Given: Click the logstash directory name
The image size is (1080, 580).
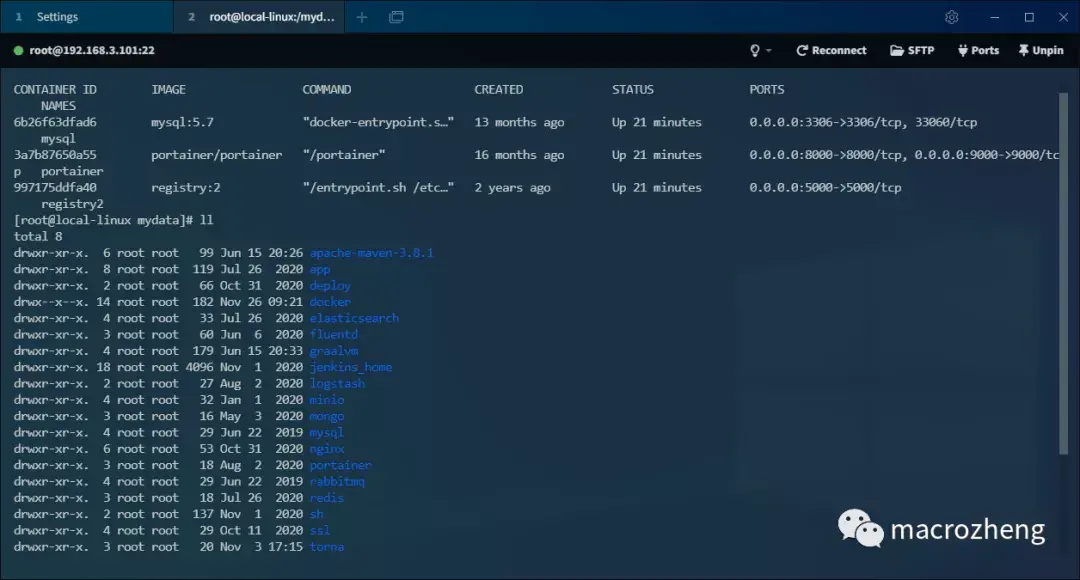Looking at the screenshot, I should (337, 384).
